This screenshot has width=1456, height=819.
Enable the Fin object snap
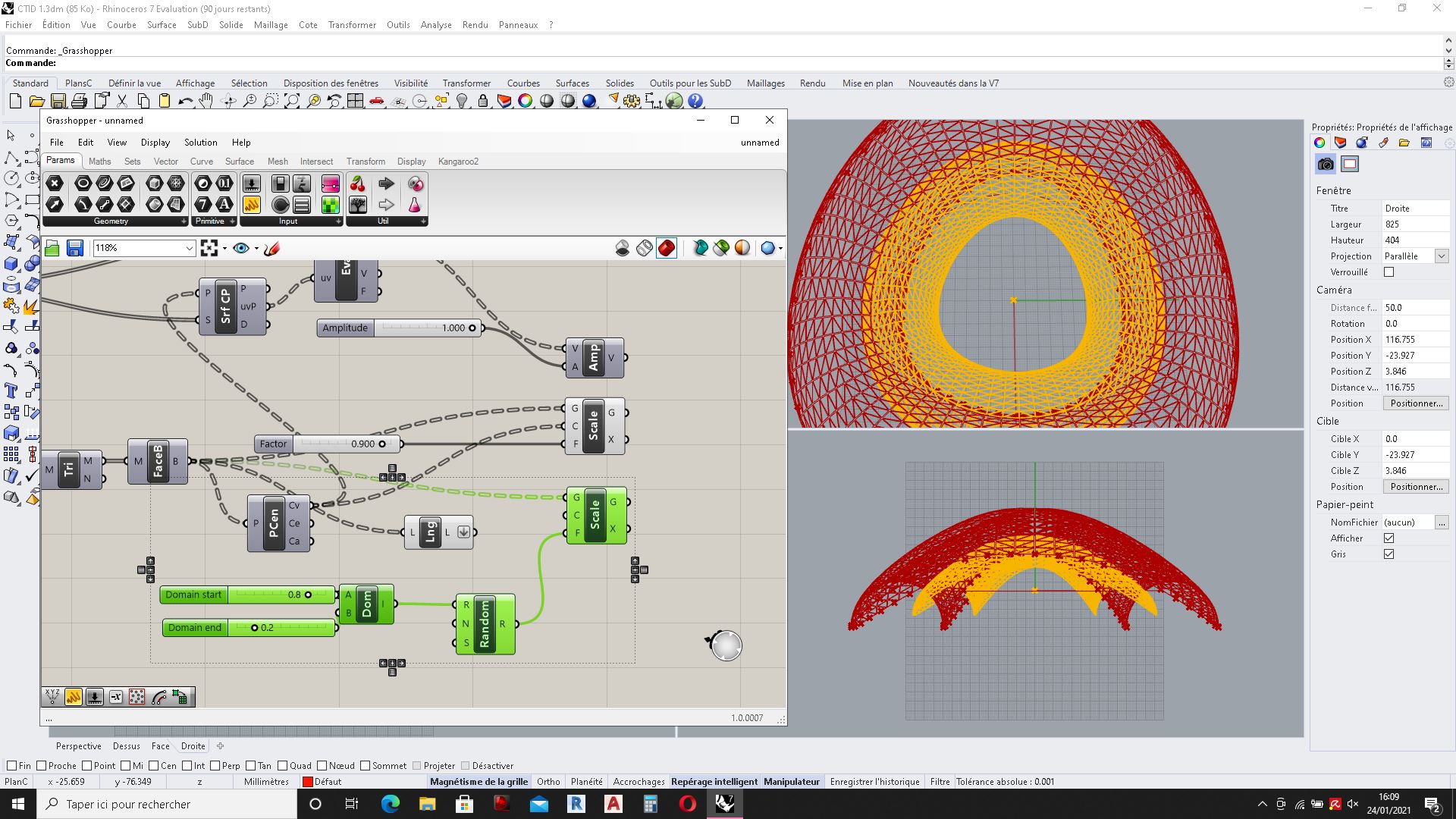pos(11,766)
